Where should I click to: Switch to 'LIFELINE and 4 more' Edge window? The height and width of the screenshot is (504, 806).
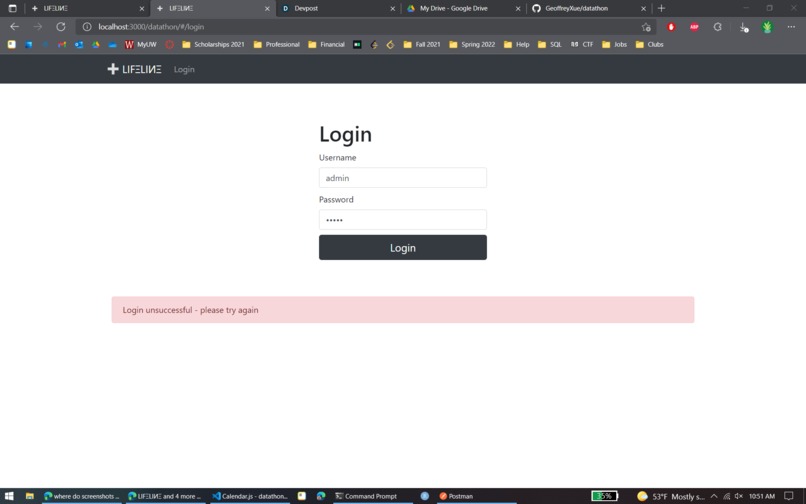[x=165, y=496]
